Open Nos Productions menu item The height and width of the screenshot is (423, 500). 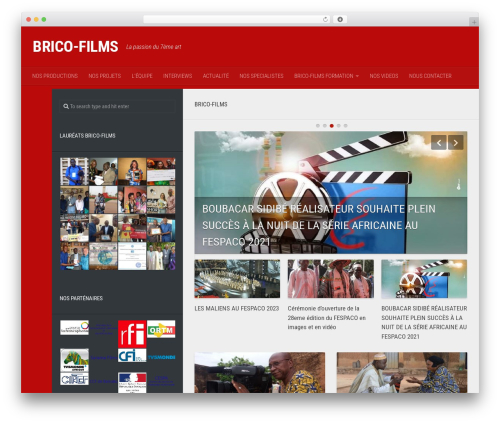point(55,76)
